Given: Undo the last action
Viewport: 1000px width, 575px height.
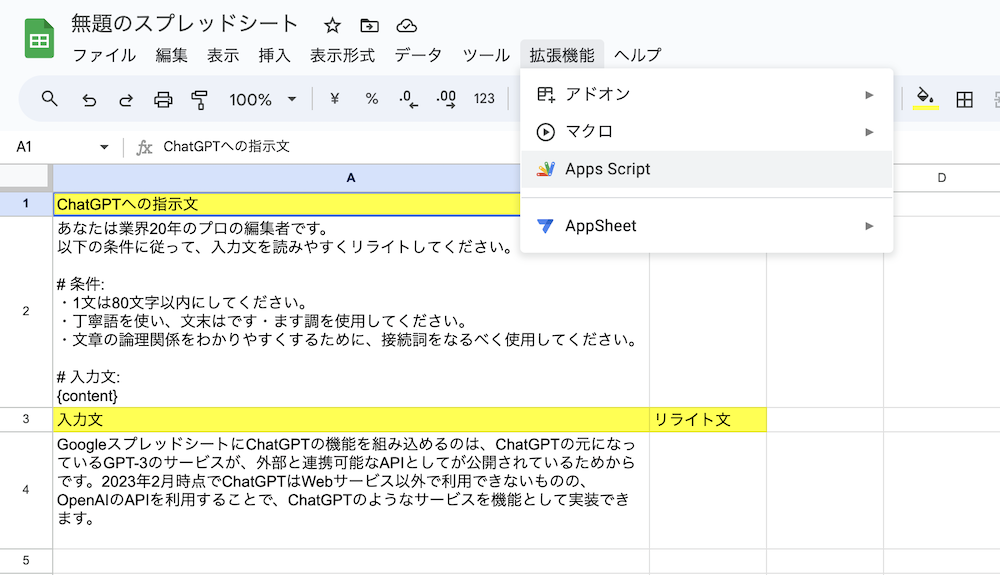Looking at the screenshot, I should (x=89, y=99).
